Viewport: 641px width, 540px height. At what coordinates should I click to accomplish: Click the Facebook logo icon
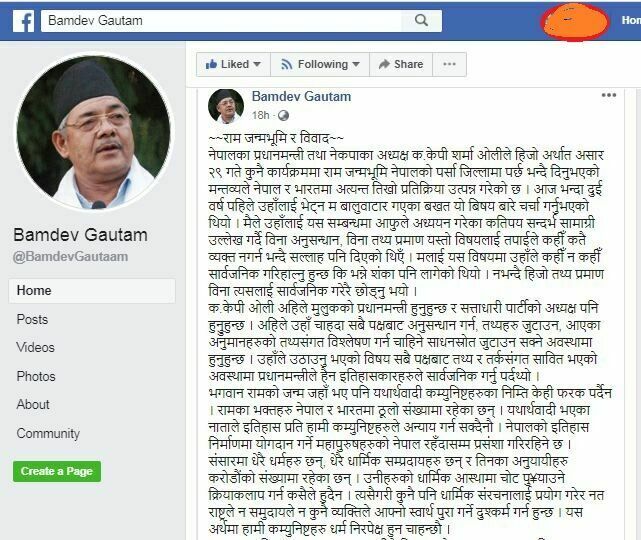pyautogui.click(x=23, y=20)
